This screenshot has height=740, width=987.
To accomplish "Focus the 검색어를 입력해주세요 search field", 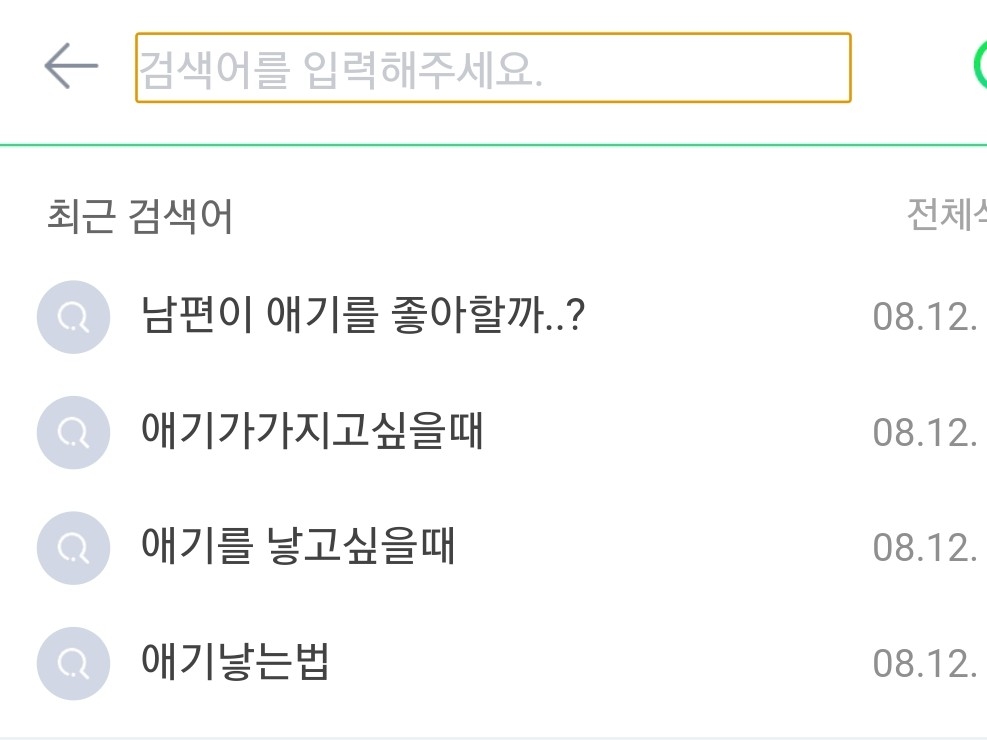I will point(492,68).
